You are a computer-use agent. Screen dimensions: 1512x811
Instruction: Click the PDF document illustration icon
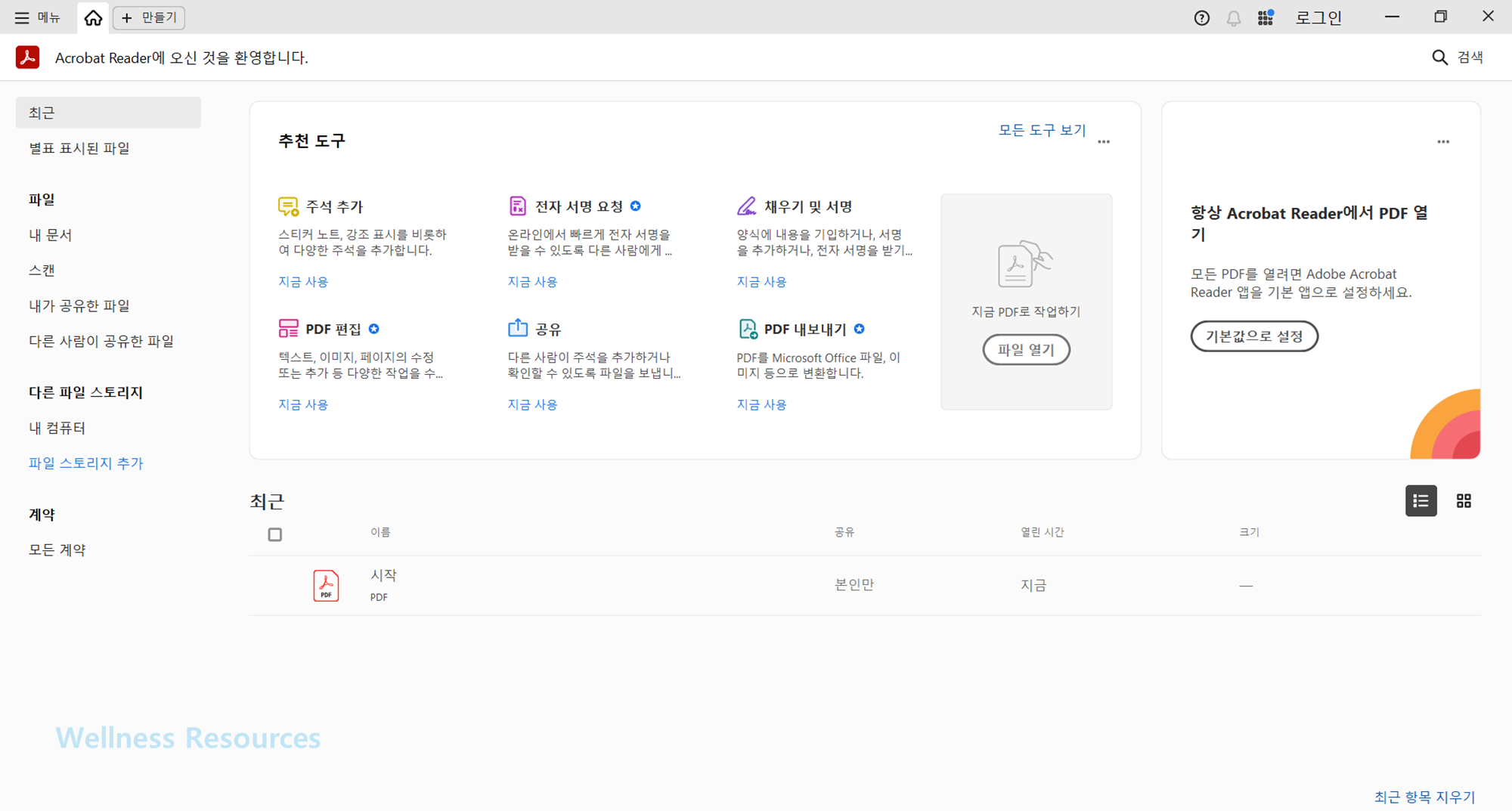[x=1025, y=265]
